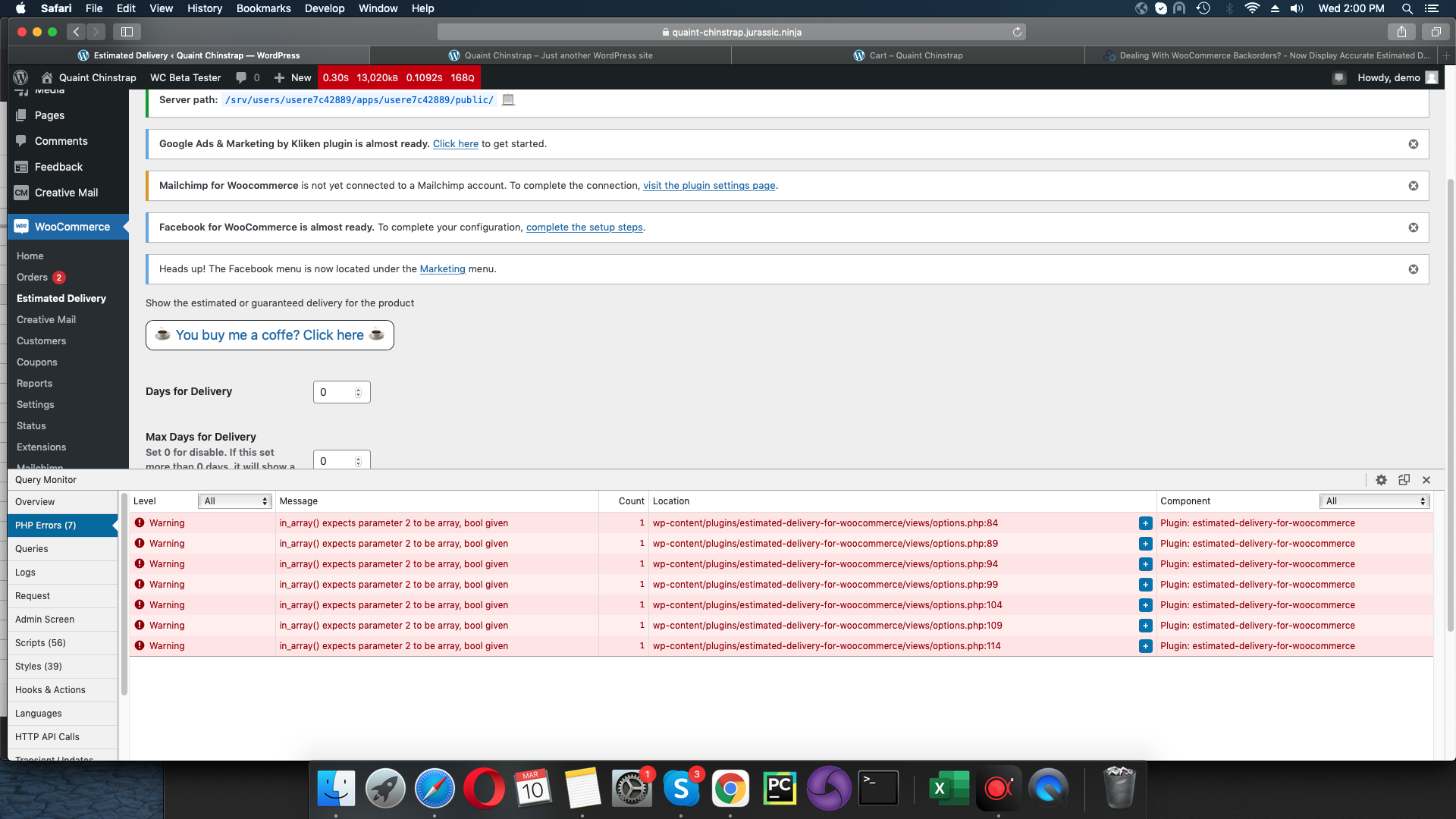
Task: Switch to the Cart – Quaint Chinstrap tab
Action: pyautogui.click(x=909, y=55)
